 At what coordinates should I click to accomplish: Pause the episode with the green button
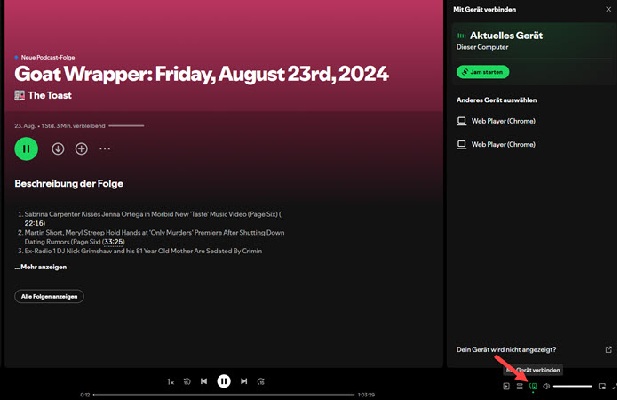point(26,149)
